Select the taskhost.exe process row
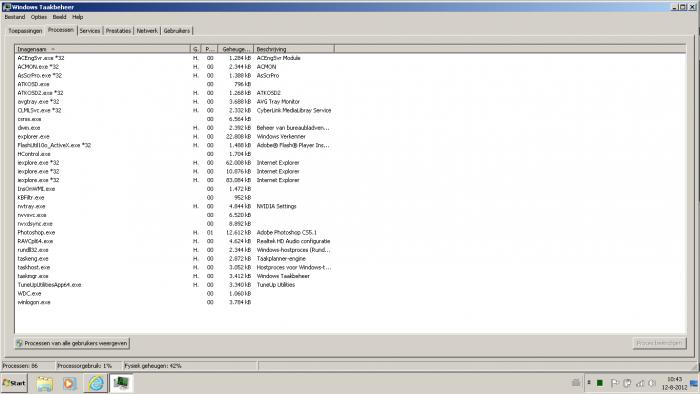700x394 pixels. click(x=175, y=267)
